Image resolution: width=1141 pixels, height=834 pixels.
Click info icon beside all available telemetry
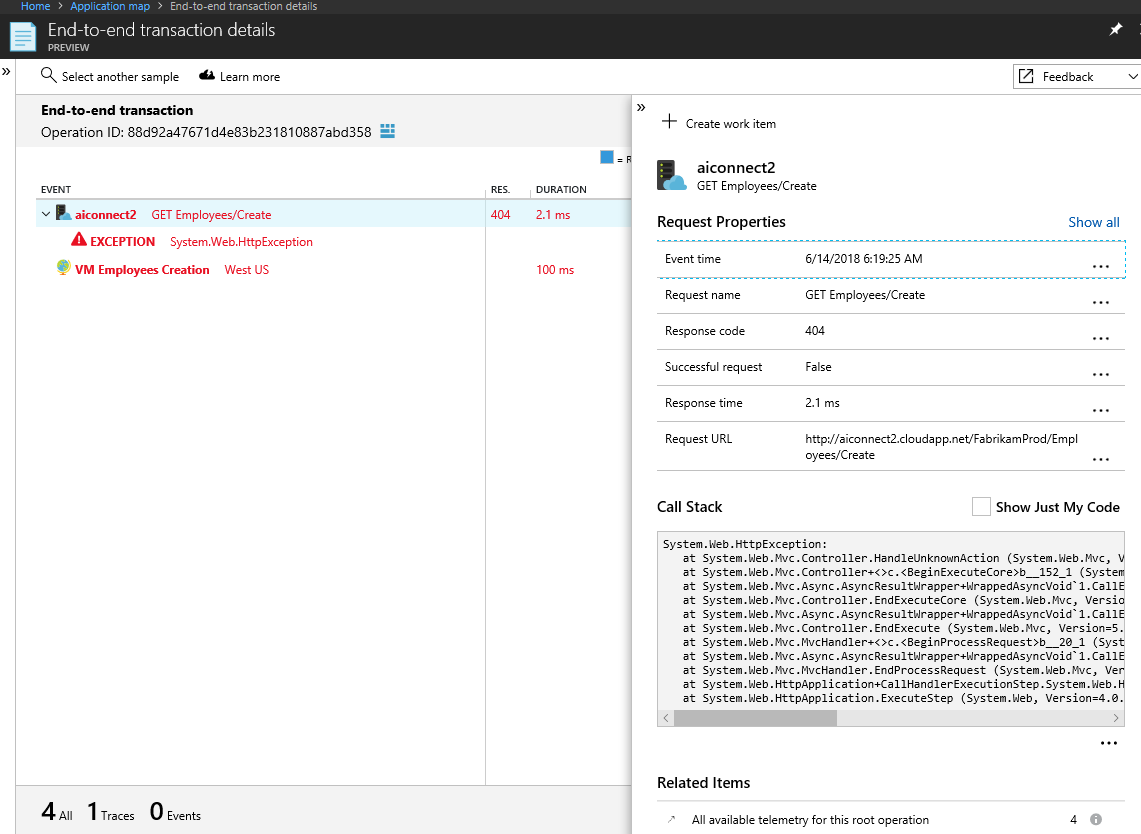click(1096, 819)
